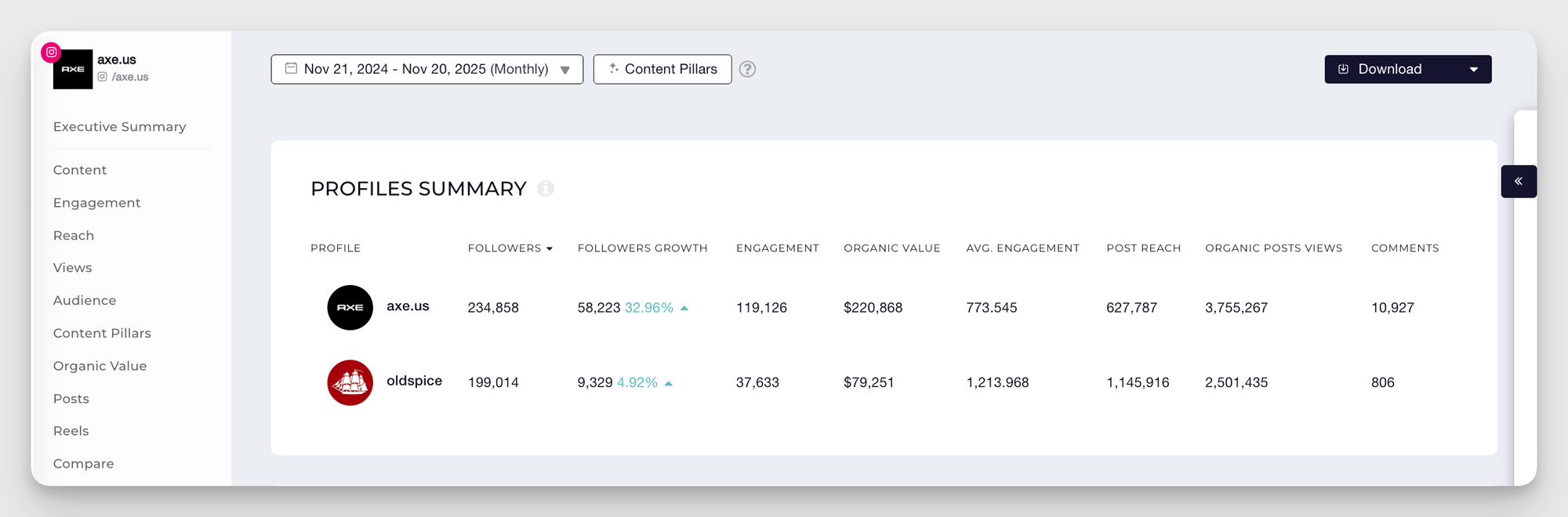Click the Download button

[x=1389, y=70]
